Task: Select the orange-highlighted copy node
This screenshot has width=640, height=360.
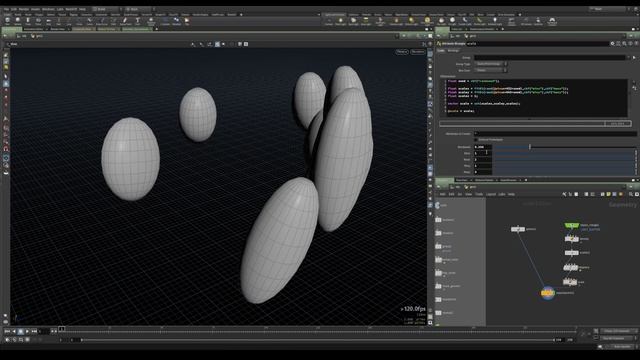Action: 548,293
